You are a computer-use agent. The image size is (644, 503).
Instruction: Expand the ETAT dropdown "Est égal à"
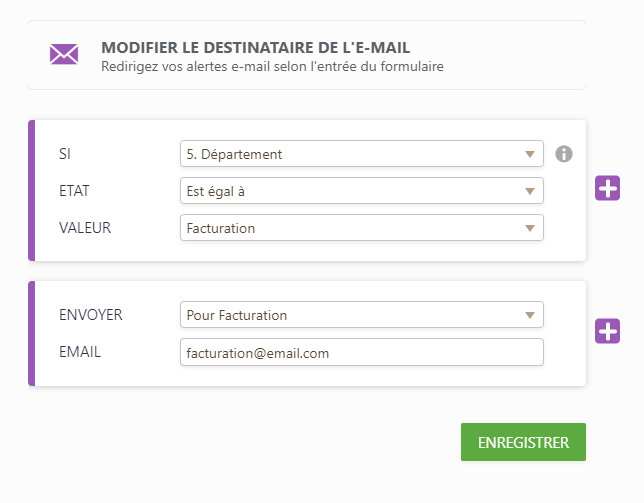[361, 191]
